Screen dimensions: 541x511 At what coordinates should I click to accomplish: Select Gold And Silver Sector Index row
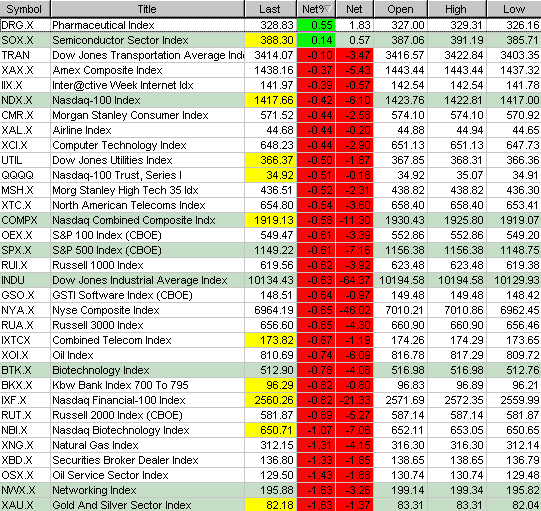(x=270, y=505)
